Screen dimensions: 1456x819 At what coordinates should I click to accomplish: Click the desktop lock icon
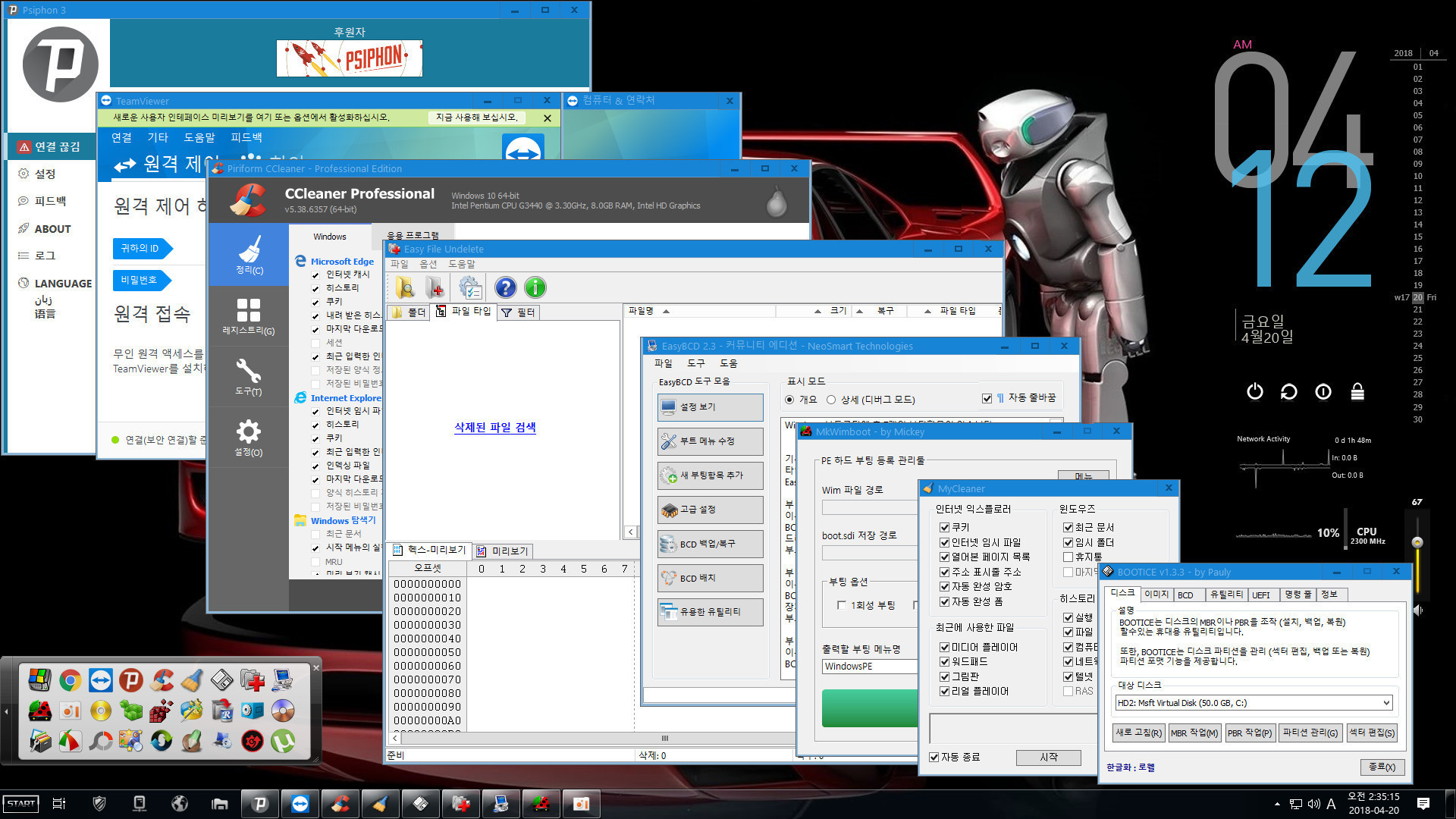pyautogui.click(x=1357, y=391)
